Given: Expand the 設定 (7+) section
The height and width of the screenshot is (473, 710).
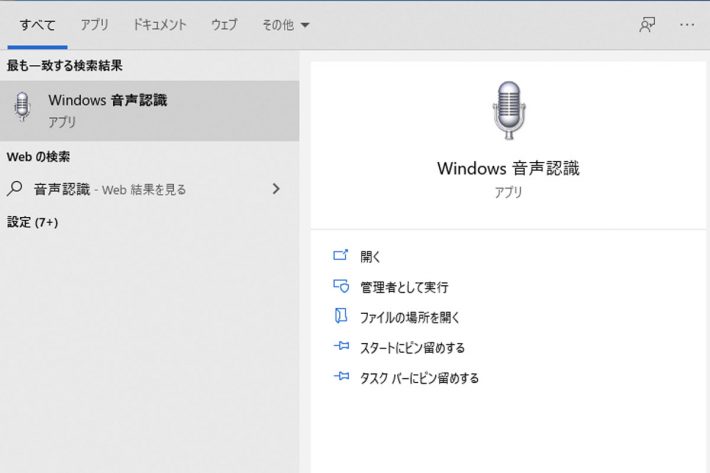Looking at the screenshot, I should tap(33, 222).
